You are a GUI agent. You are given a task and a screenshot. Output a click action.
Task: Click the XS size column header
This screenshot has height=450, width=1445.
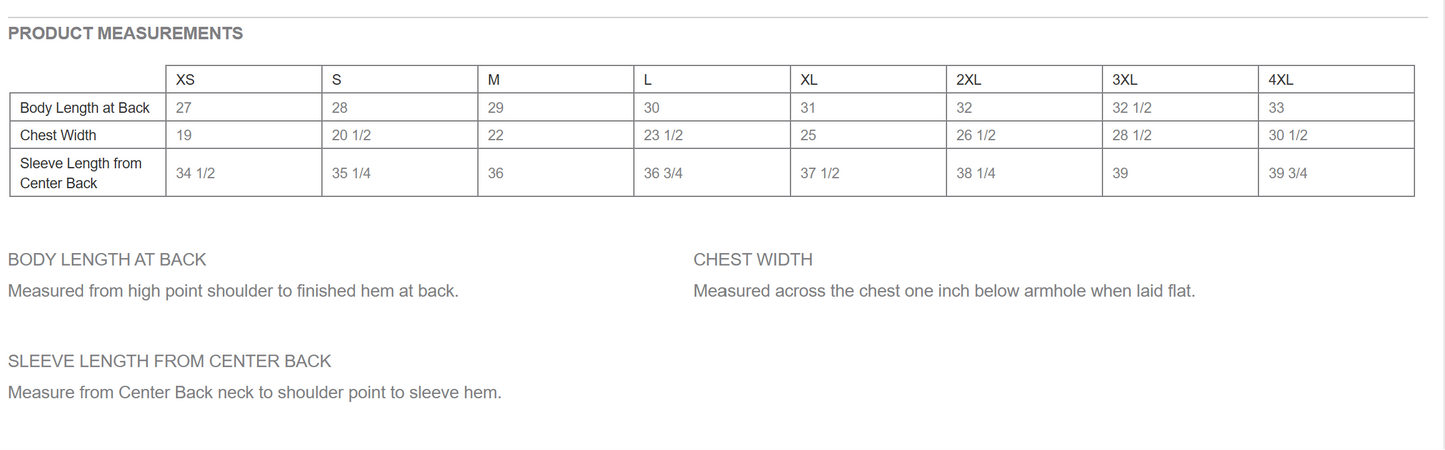coord(185,80)
